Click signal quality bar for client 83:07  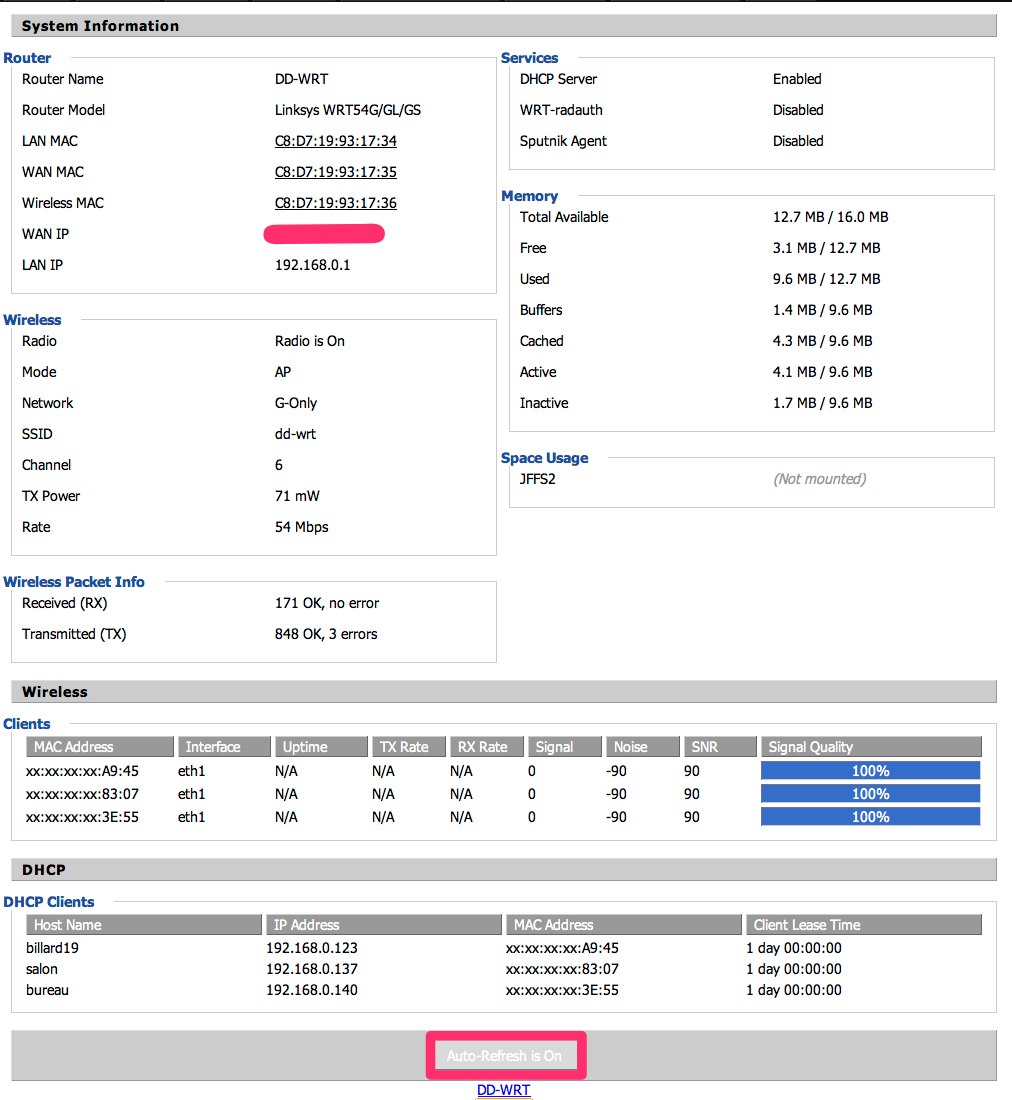pos(870,793)
